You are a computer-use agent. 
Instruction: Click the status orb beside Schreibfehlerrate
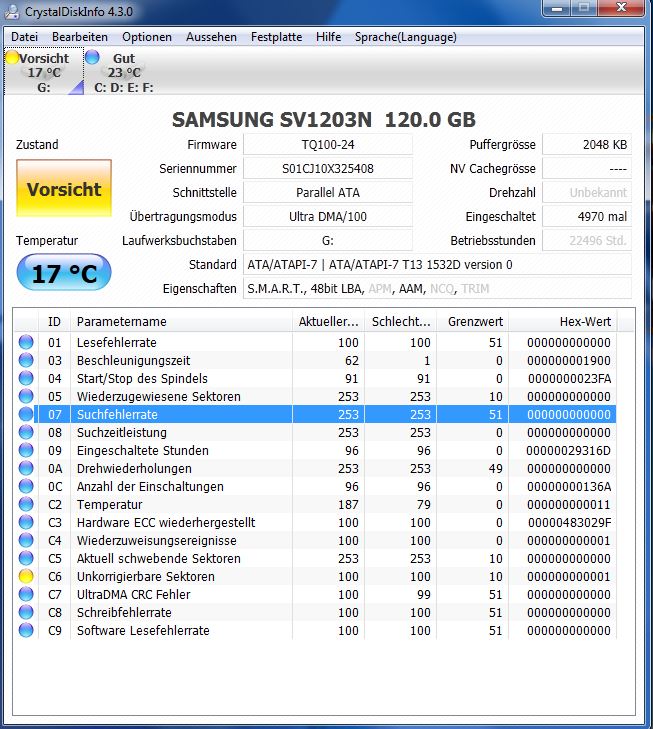(26, 612)
